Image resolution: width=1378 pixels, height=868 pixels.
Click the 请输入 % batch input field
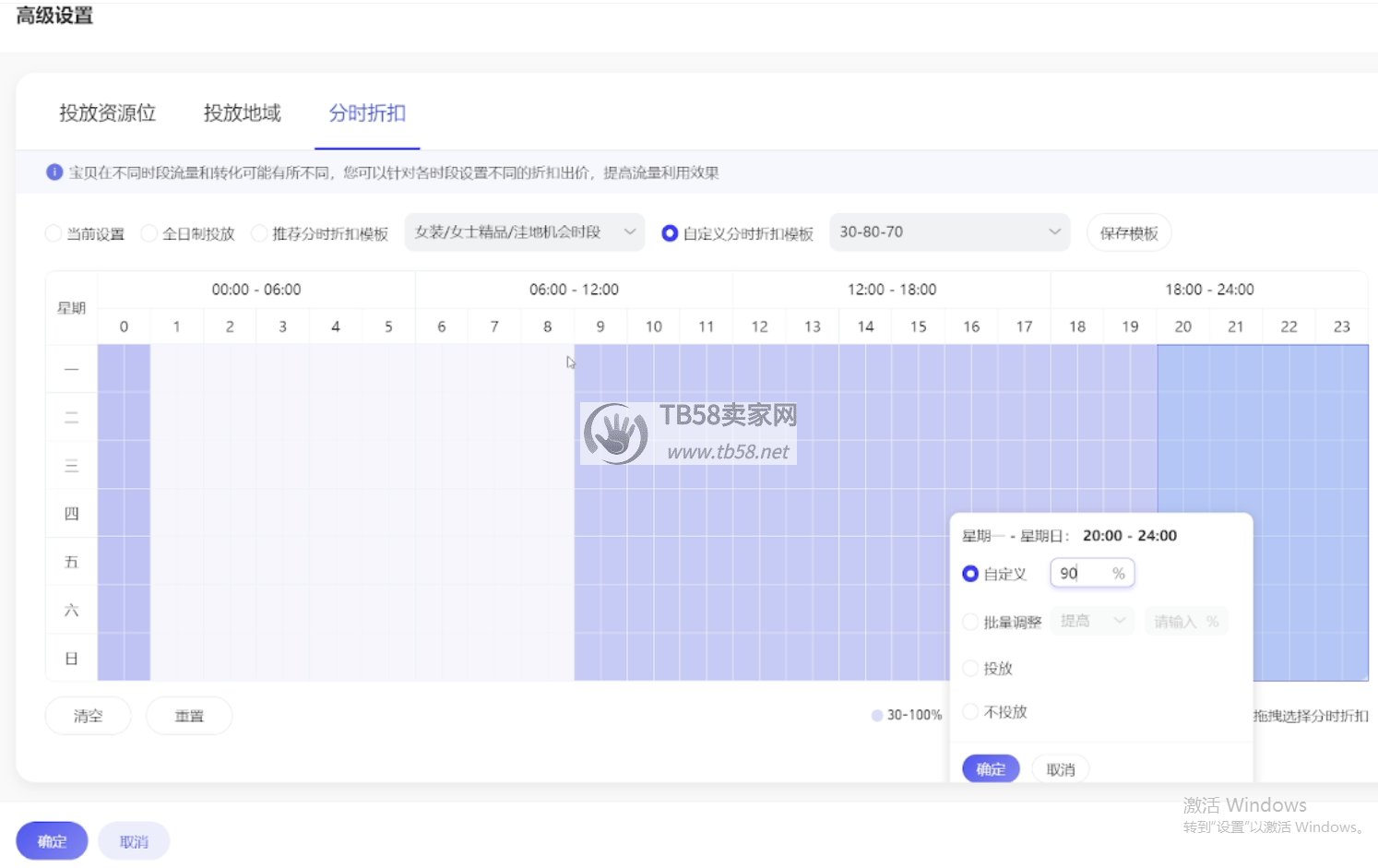[1186, 621]
